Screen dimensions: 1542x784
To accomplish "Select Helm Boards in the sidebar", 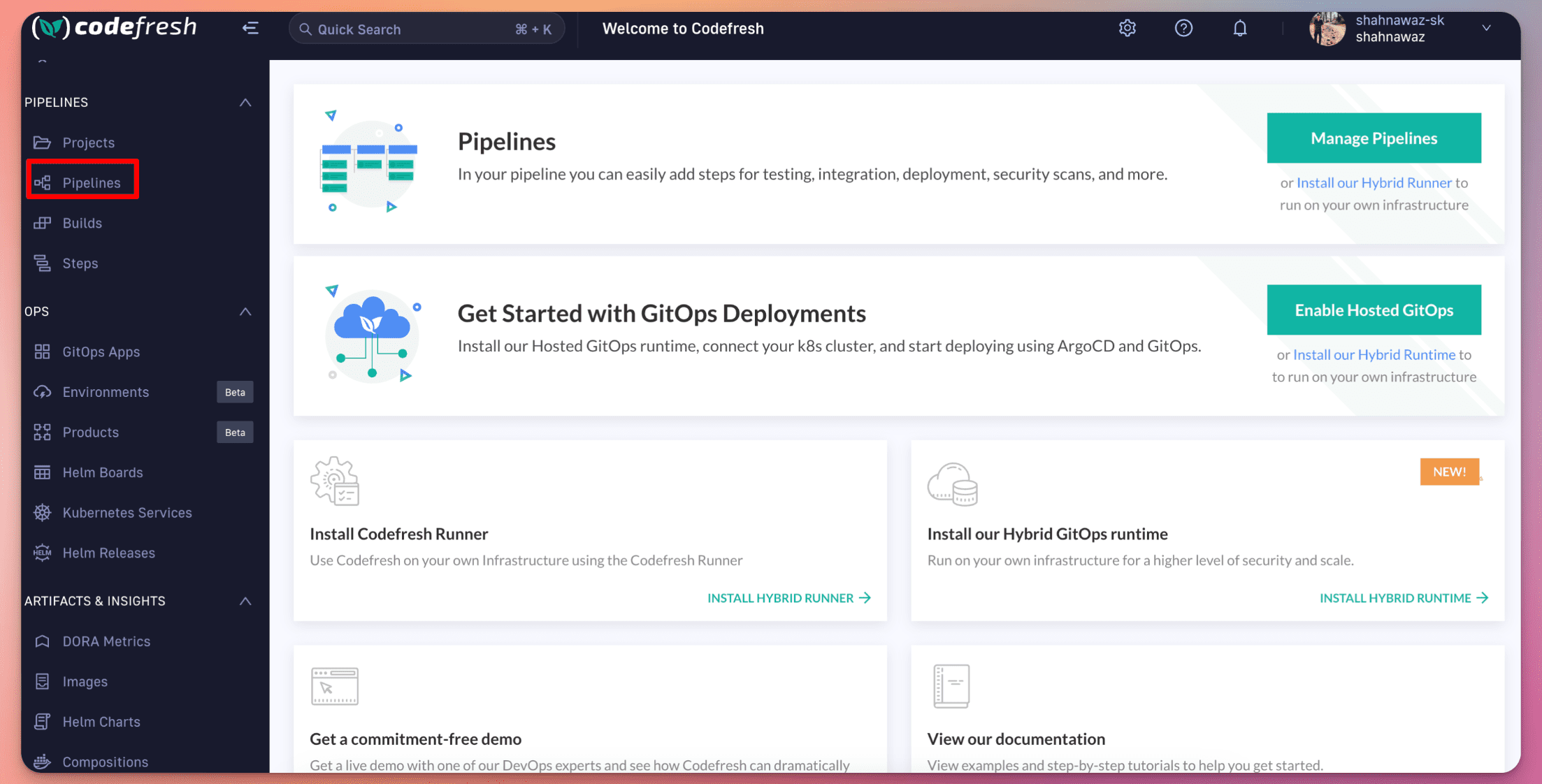I will point(103,472).
